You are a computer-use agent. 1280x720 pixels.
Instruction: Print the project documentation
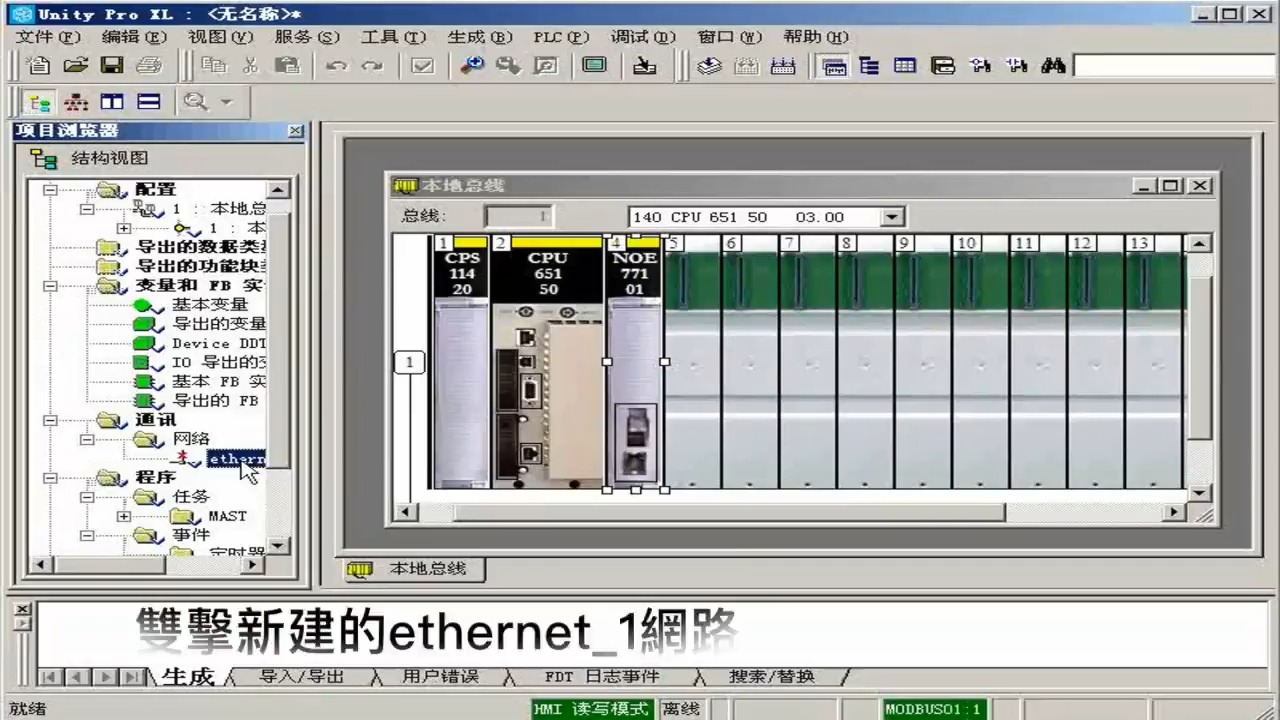pos(149,64)
